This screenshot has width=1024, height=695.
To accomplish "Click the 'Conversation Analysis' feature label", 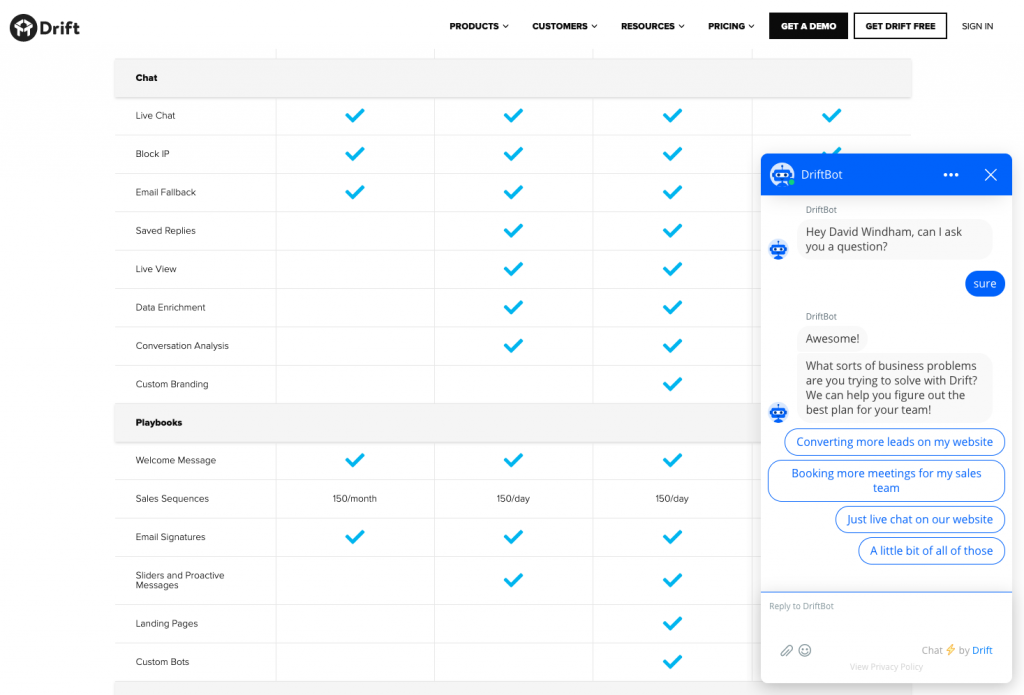I will (x=182, y=346).
